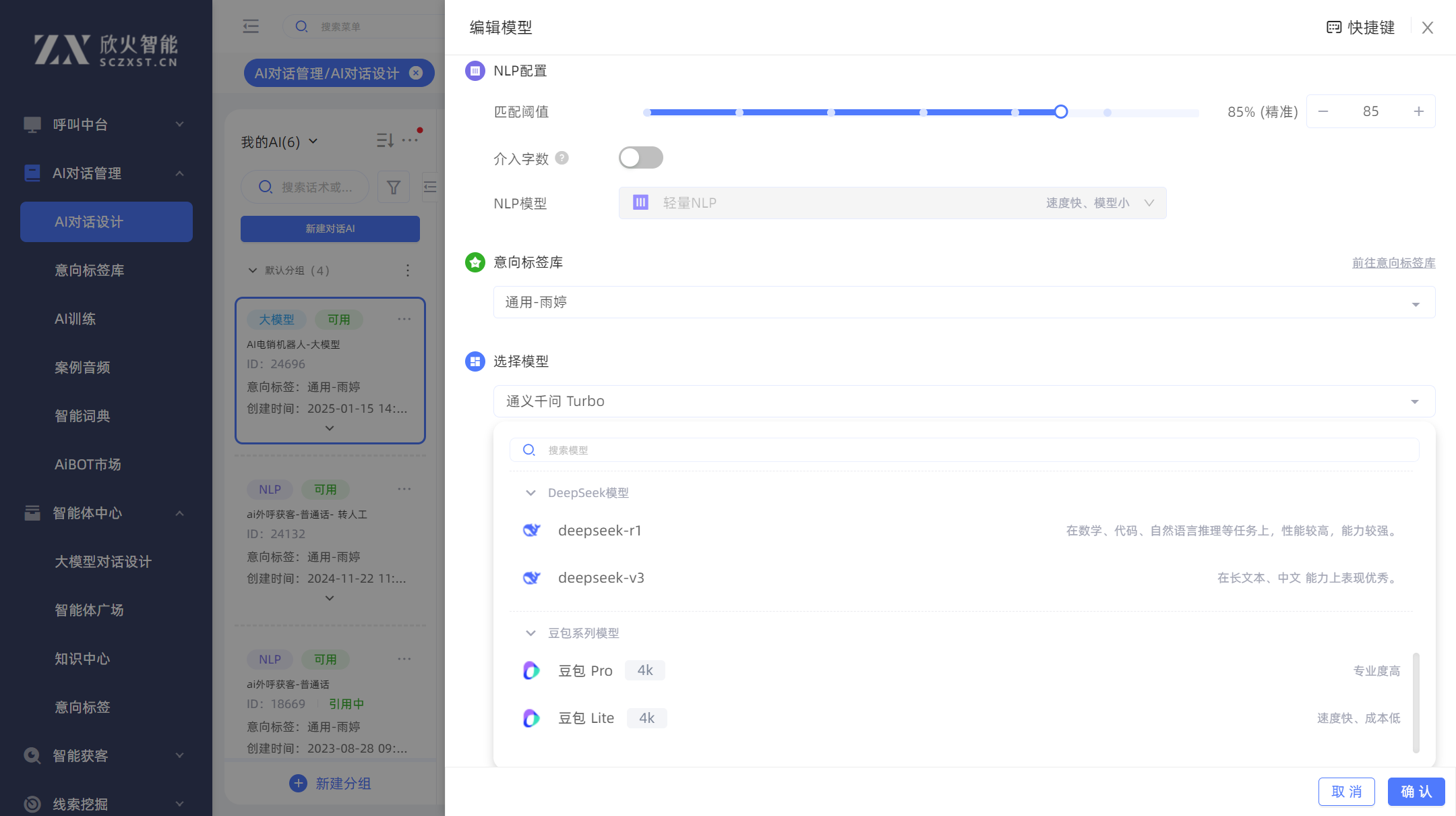Click the 匹配阈值 slider handle

(1061, 112)
